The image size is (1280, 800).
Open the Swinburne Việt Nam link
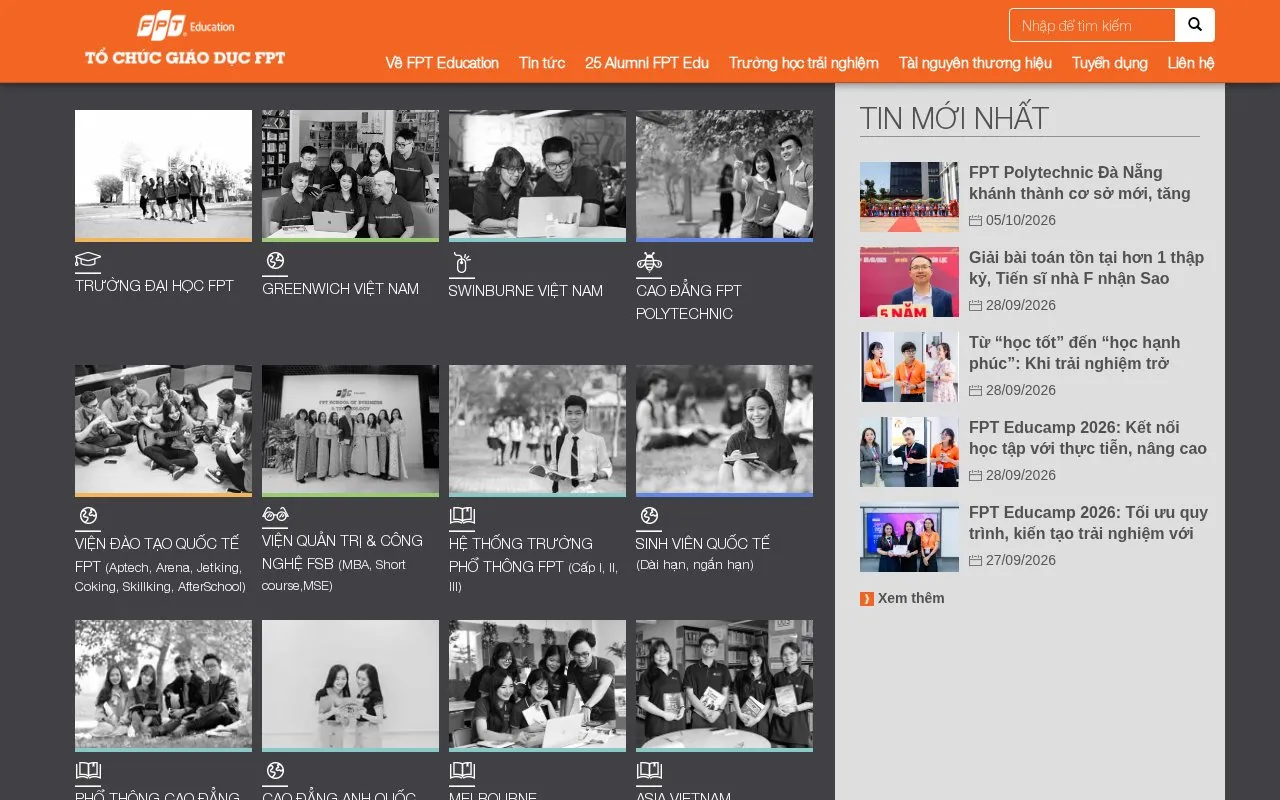point(525,291)
